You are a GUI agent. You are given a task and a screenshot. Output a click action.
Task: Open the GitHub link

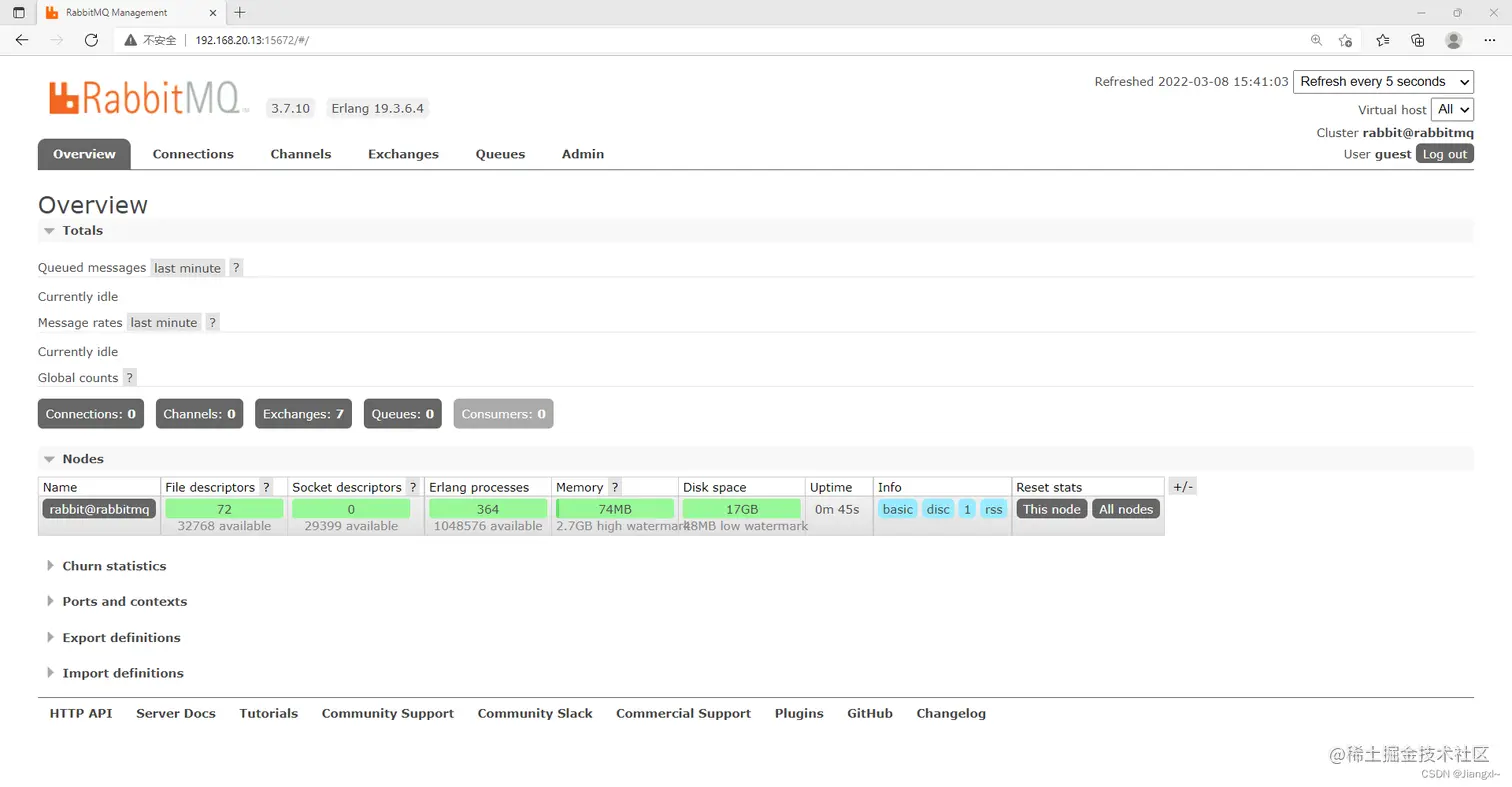[x=870, y=714]
